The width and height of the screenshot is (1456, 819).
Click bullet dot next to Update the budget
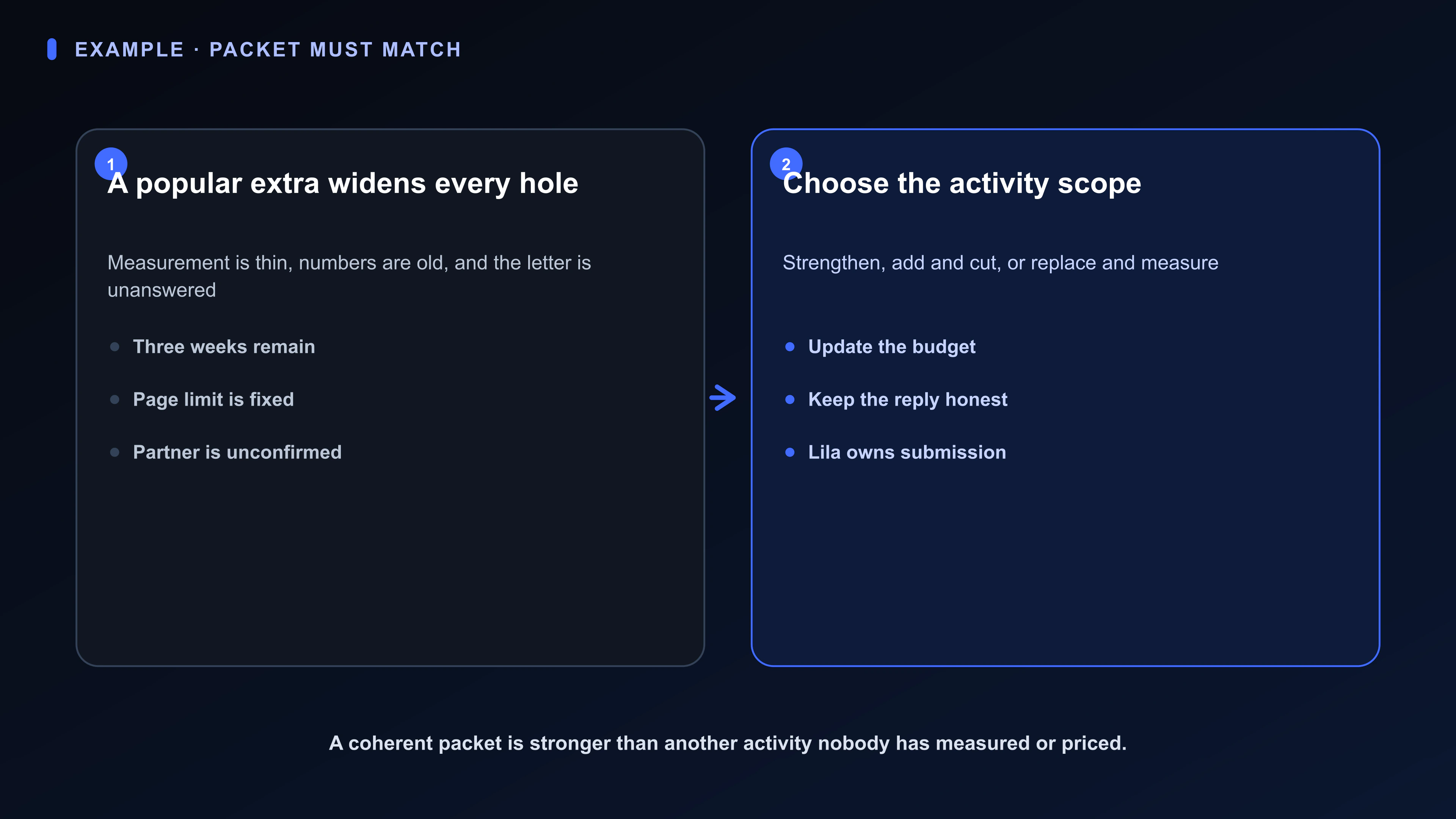pos(790,347)
